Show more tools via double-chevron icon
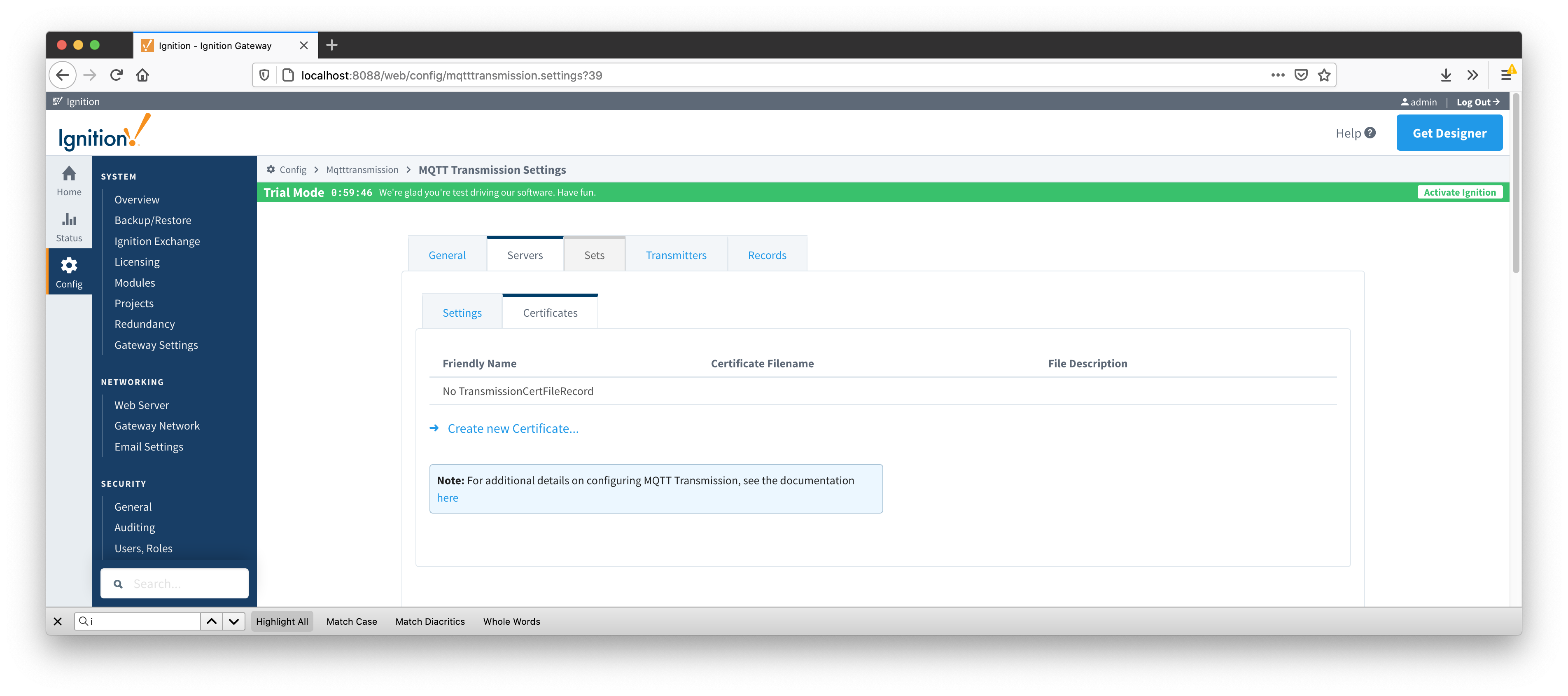This screenshot has width=1568, height=696. point(1472,75)
